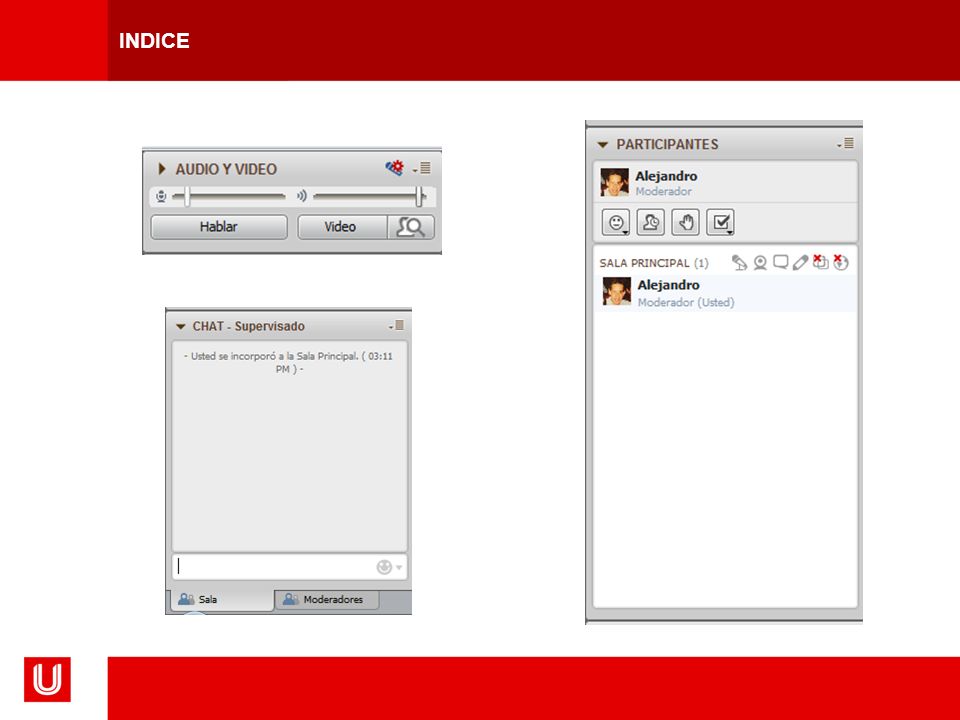Switch to the Sala chat tab
The width and height of the screenshot is (960, 720).
221,599
